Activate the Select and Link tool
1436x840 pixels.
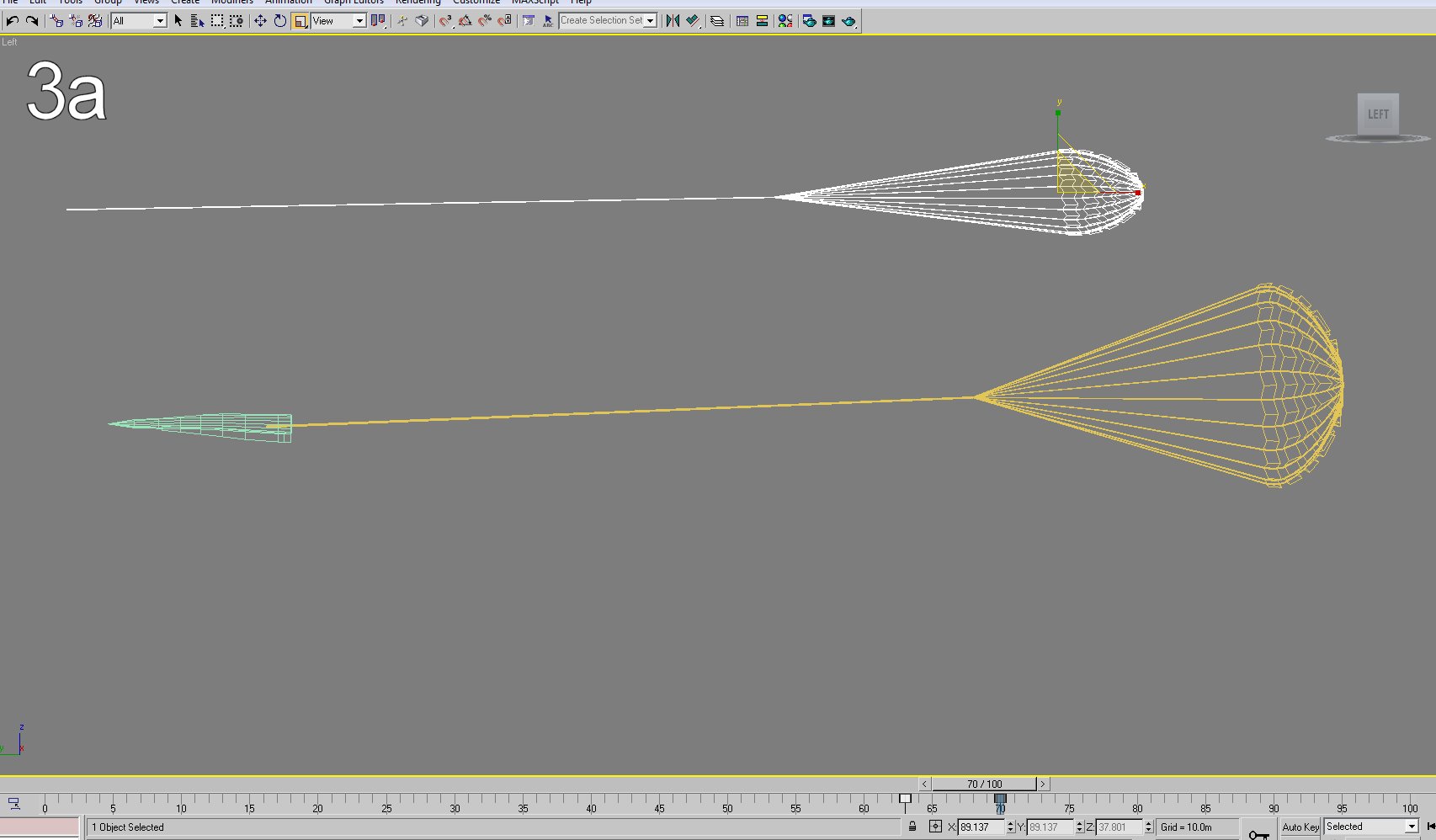coord(56,21)
